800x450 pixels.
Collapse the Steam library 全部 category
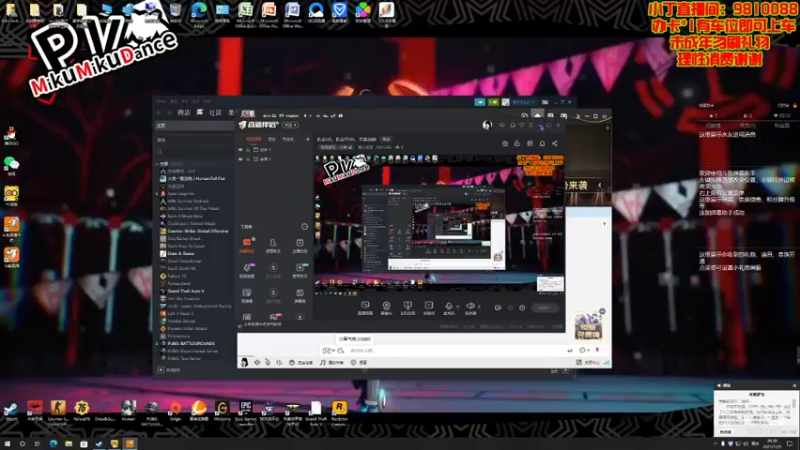coord(157,164)
